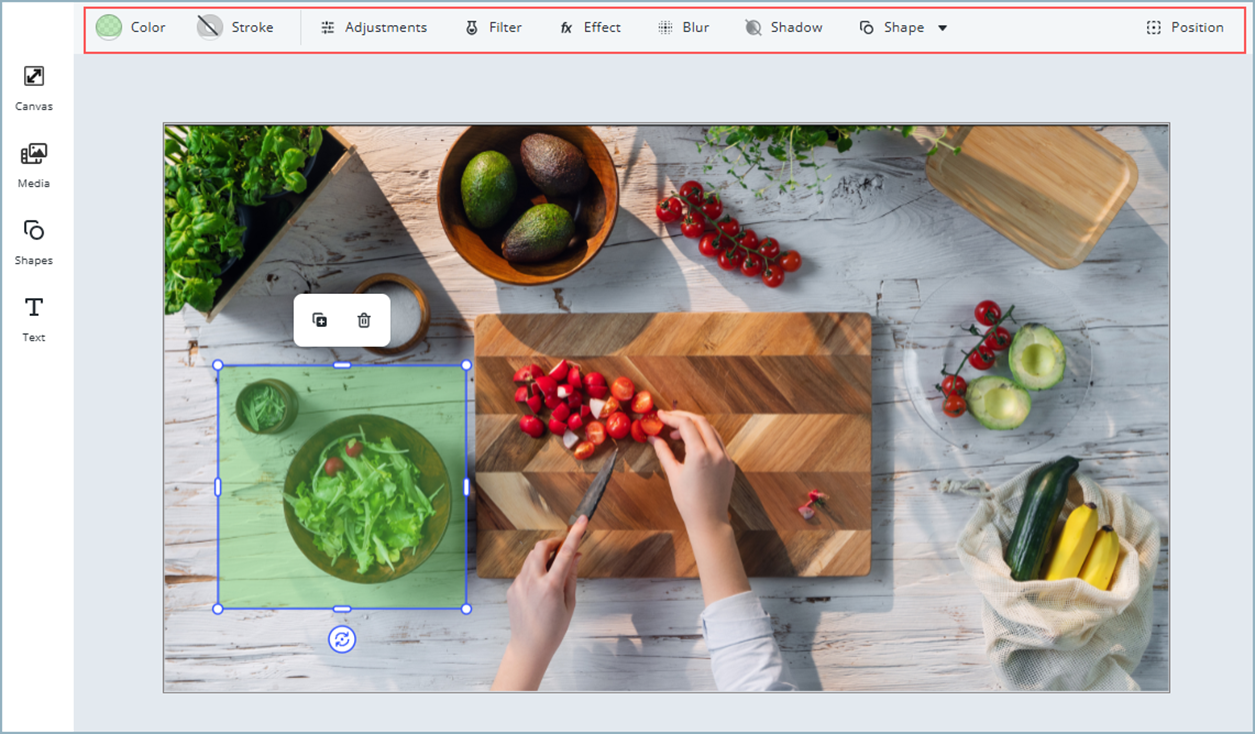Viewport: 1255px width, 734px height.
Task: Click the Effect button
Action: pyautogui.click(x=590, y=28)
